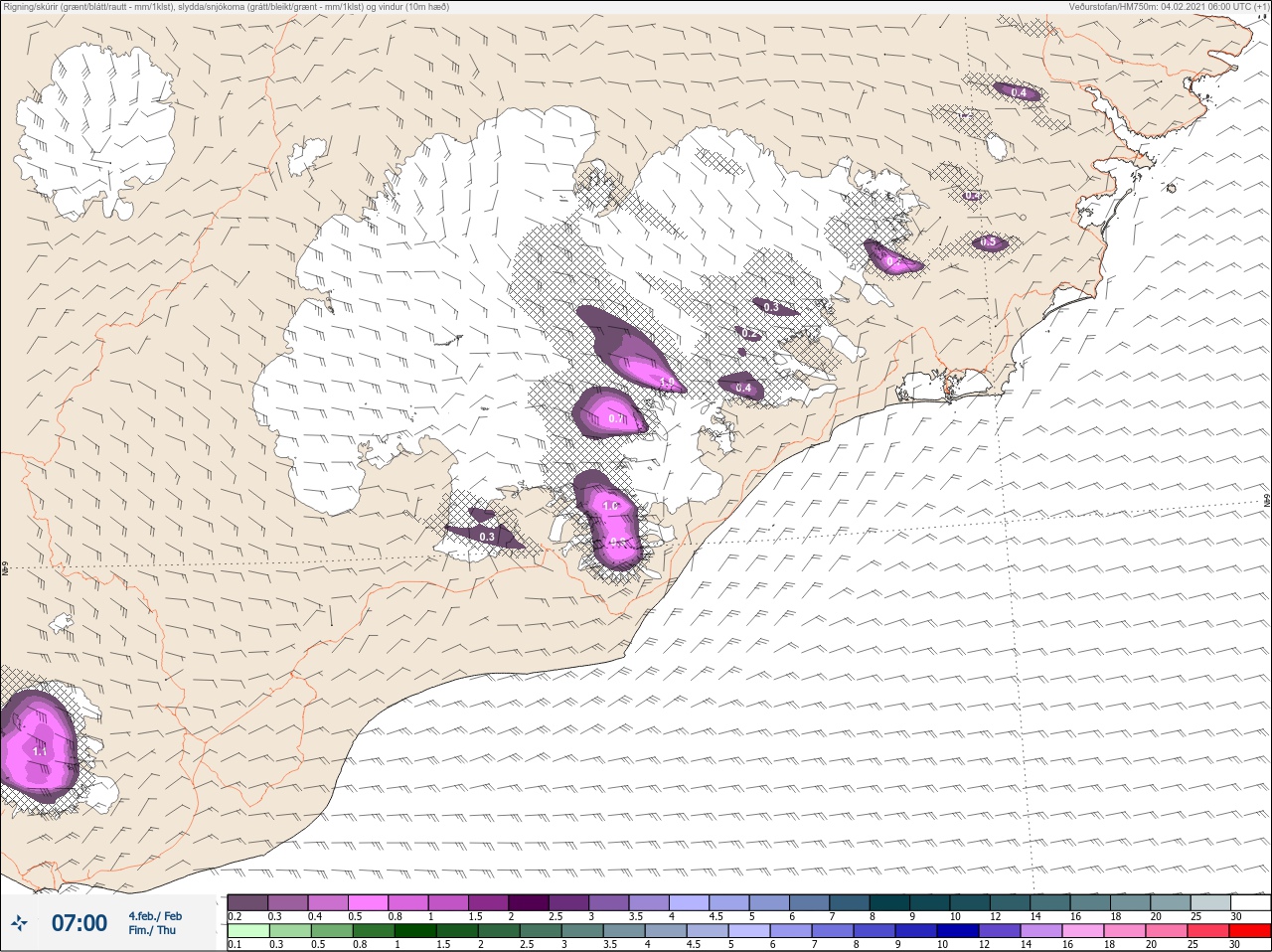
Task: Click the 'Fim./ Thu' weekday label
Action: [152, 930]
